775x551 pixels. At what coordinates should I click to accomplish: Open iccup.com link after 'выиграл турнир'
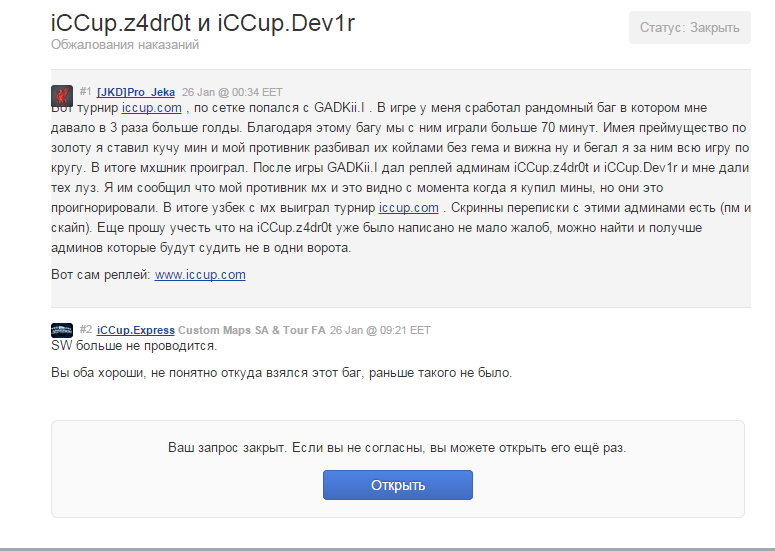click(x=408, y=208)
